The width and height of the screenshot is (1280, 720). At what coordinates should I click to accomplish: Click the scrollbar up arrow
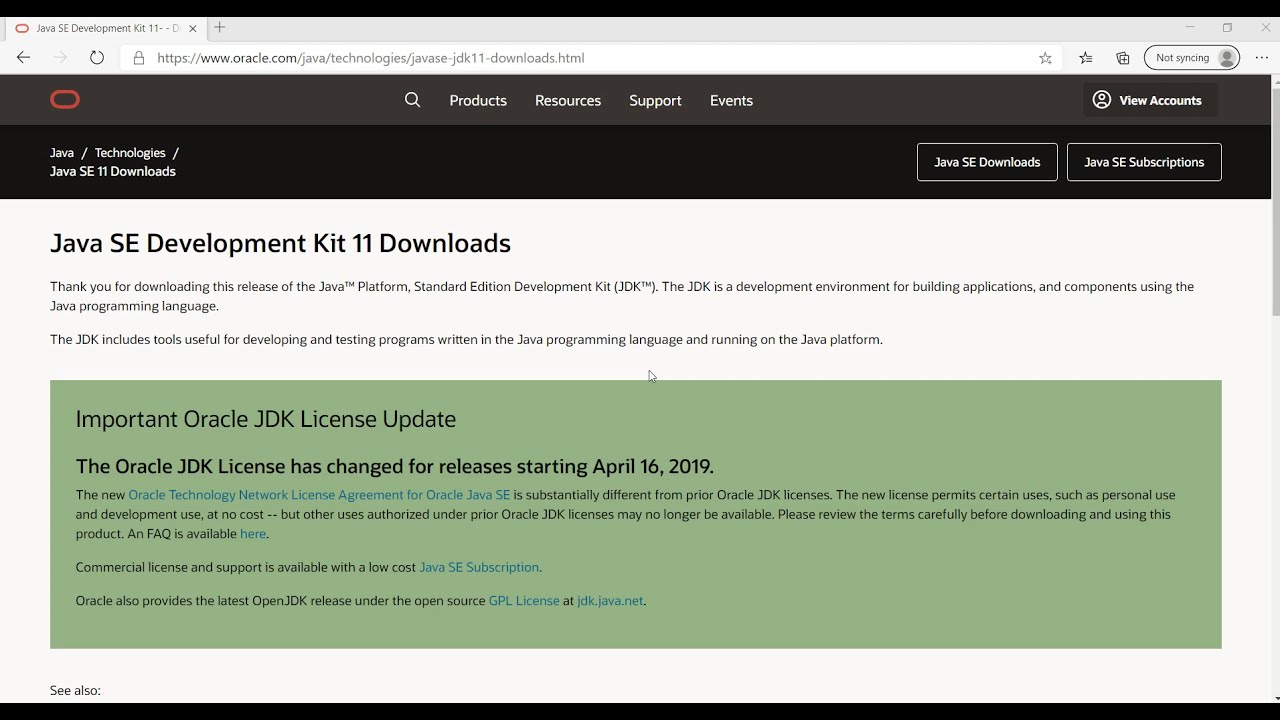coord(1275,81)
